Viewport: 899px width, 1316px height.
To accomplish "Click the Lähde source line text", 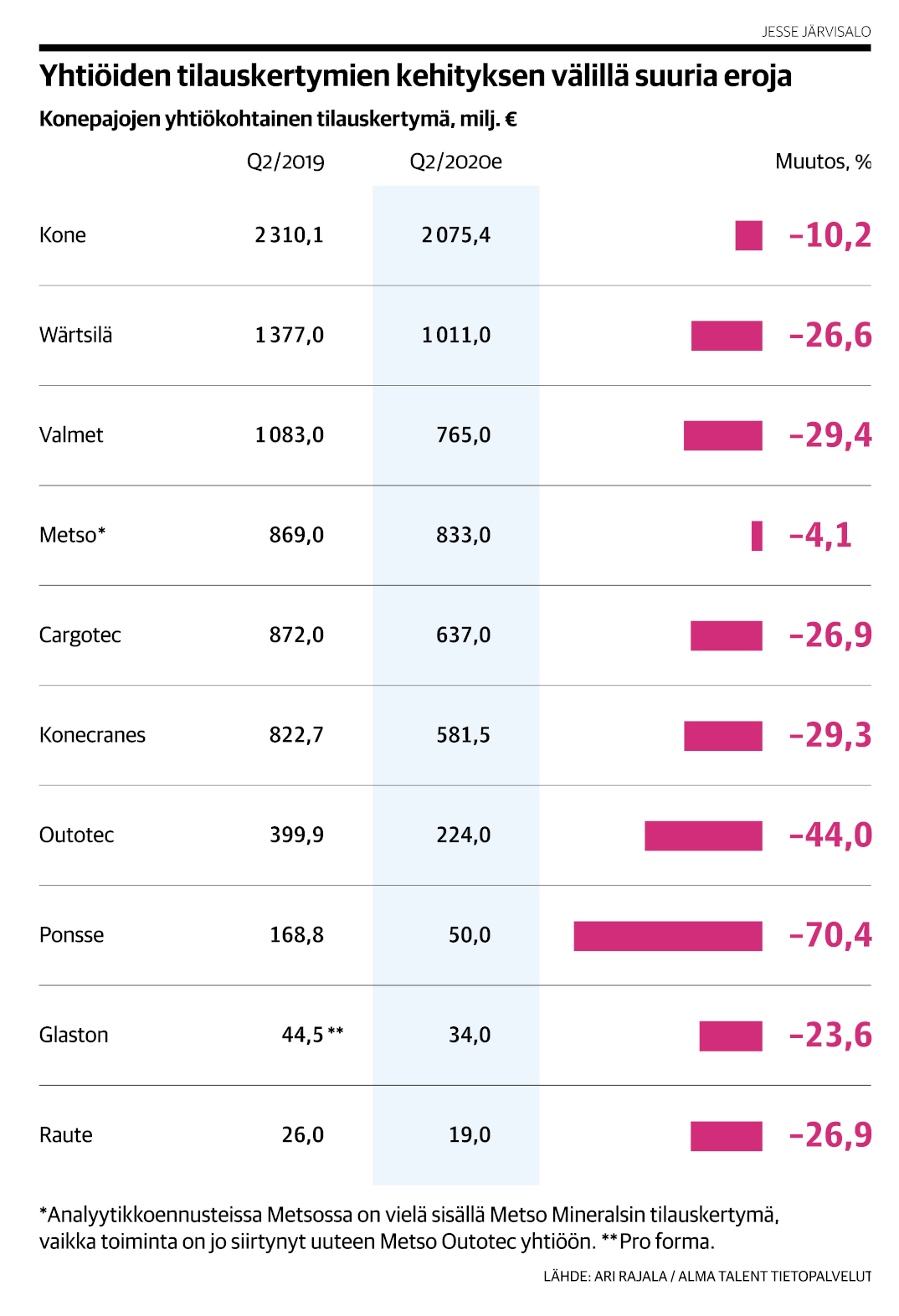I will (x=706, y=1277).
